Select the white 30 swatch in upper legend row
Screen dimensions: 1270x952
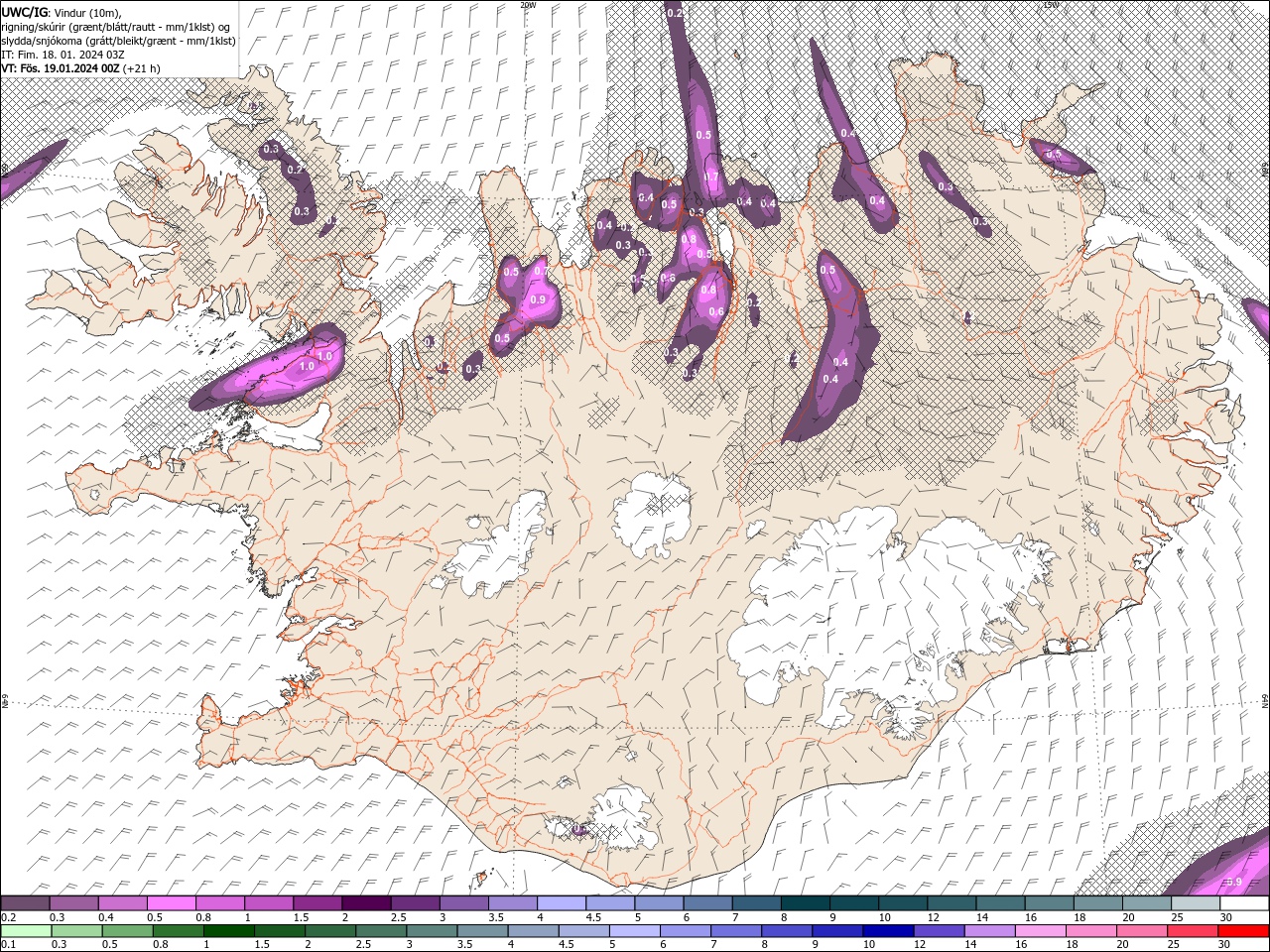point(1243,903)
